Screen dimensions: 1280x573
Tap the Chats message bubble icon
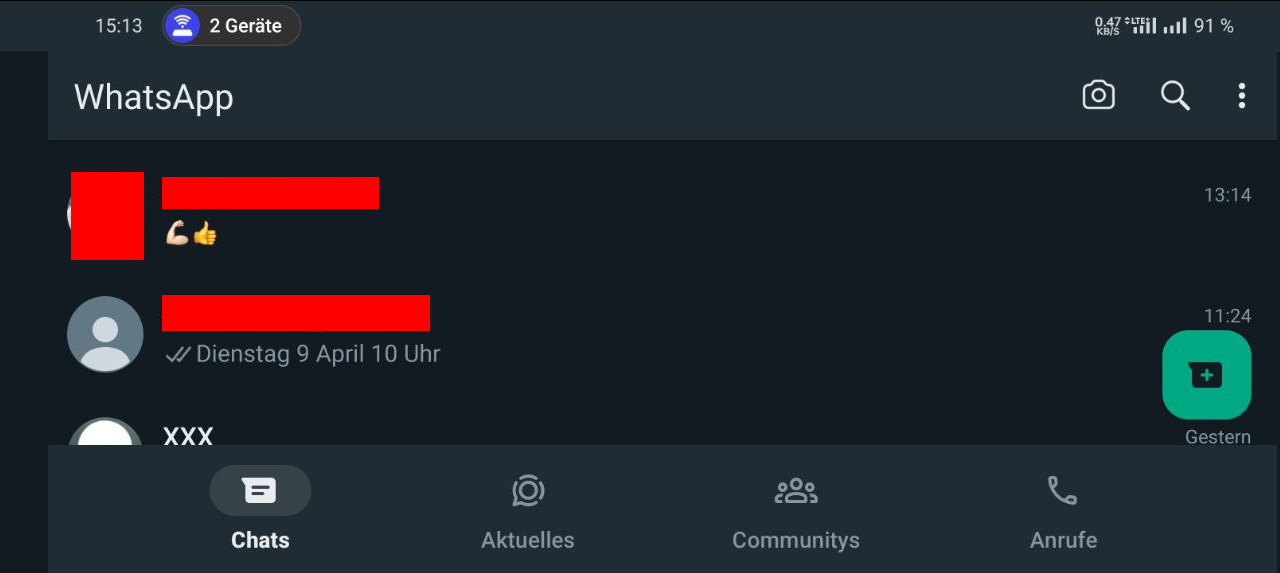260,491
